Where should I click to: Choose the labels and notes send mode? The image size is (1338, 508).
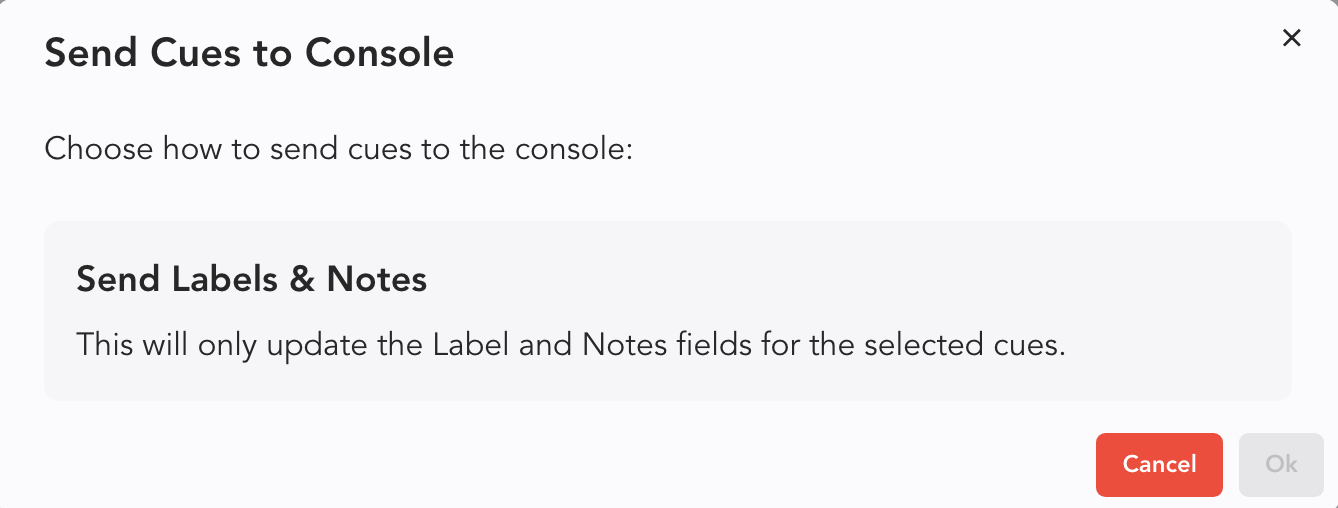[x=667, y=311]
